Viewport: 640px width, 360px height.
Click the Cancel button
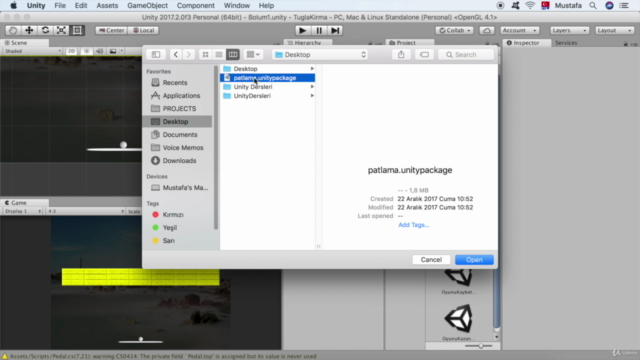pos(431,260)
